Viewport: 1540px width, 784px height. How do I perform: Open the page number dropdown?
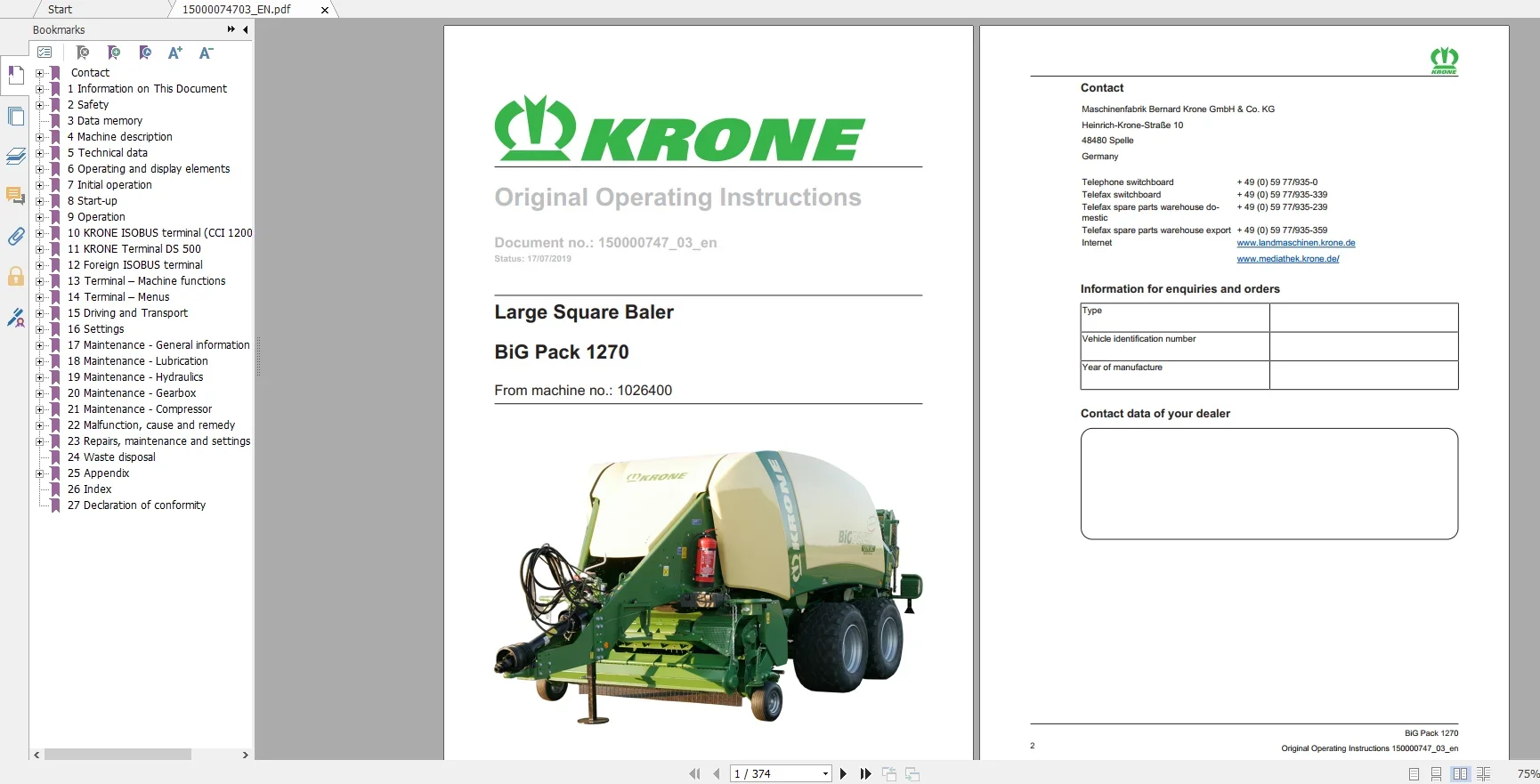(826, 774)
